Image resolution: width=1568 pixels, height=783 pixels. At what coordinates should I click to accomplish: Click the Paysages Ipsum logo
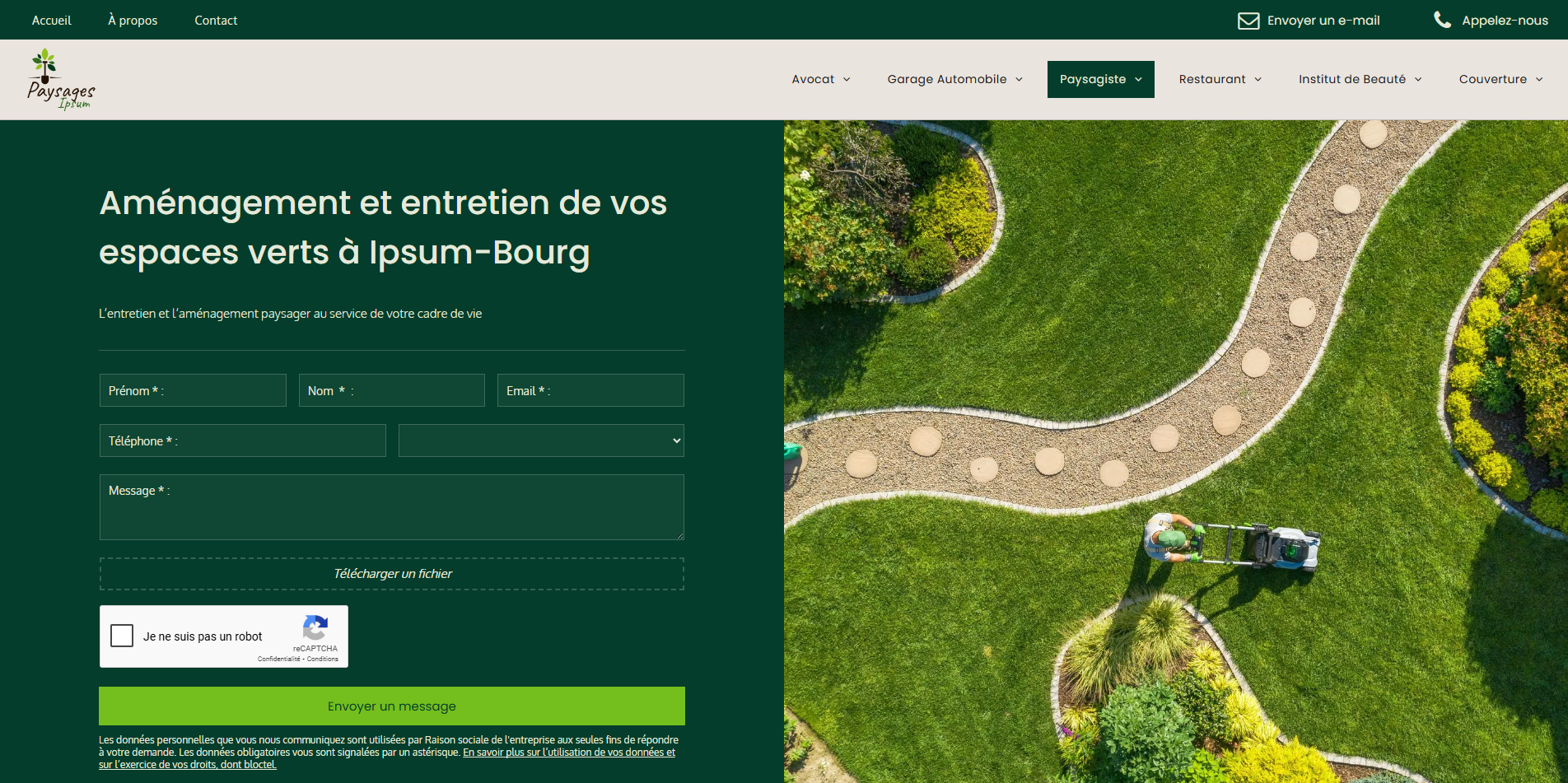(x=61, y=80)
